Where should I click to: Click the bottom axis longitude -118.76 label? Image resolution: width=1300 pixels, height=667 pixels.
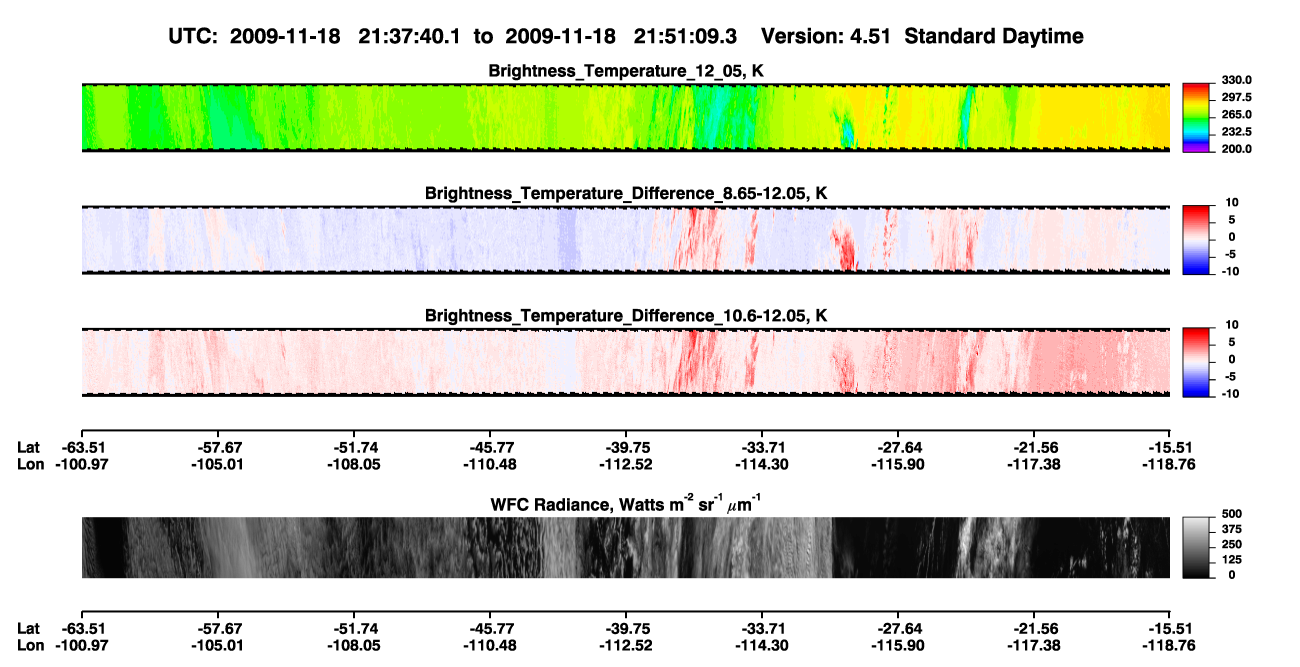(1171, 644)
